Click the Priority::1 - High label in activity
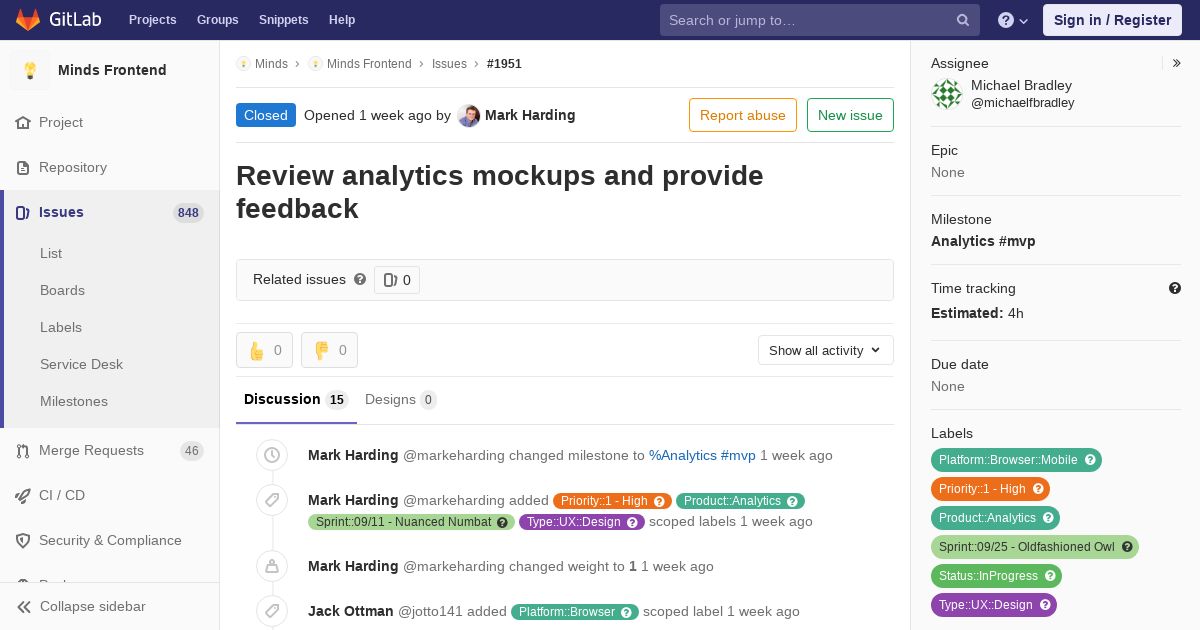Screen dimensions: 1200x630 click(612, 501)
